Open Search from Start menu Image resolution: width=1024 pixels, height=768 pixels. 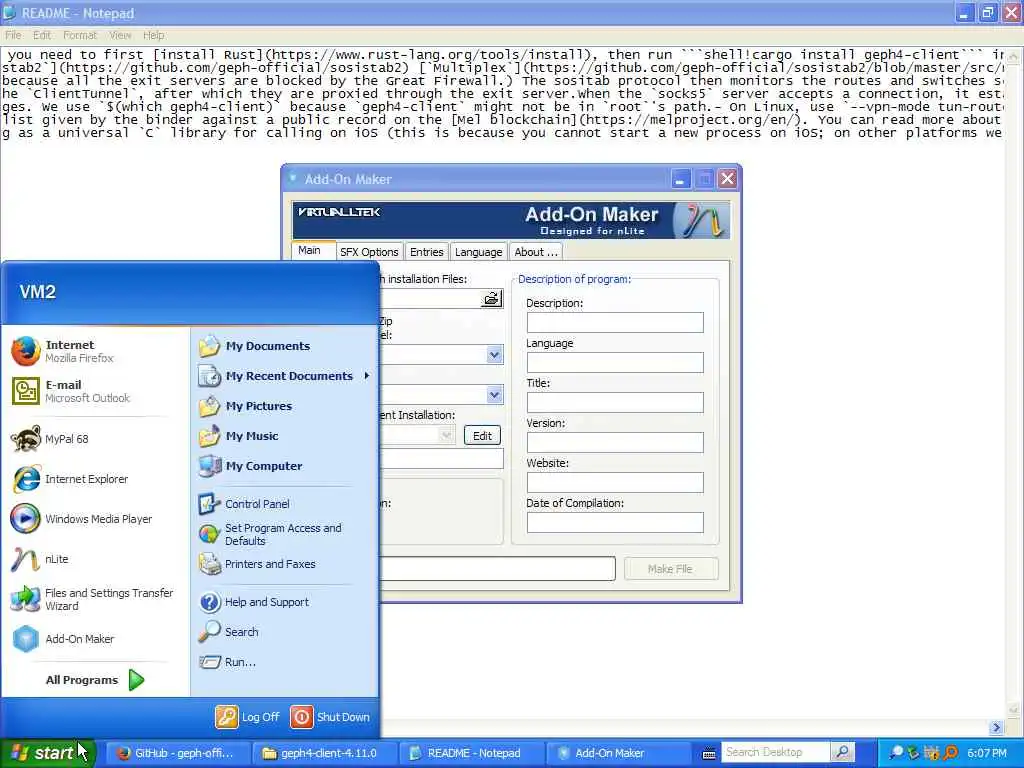tap(229, 632)
